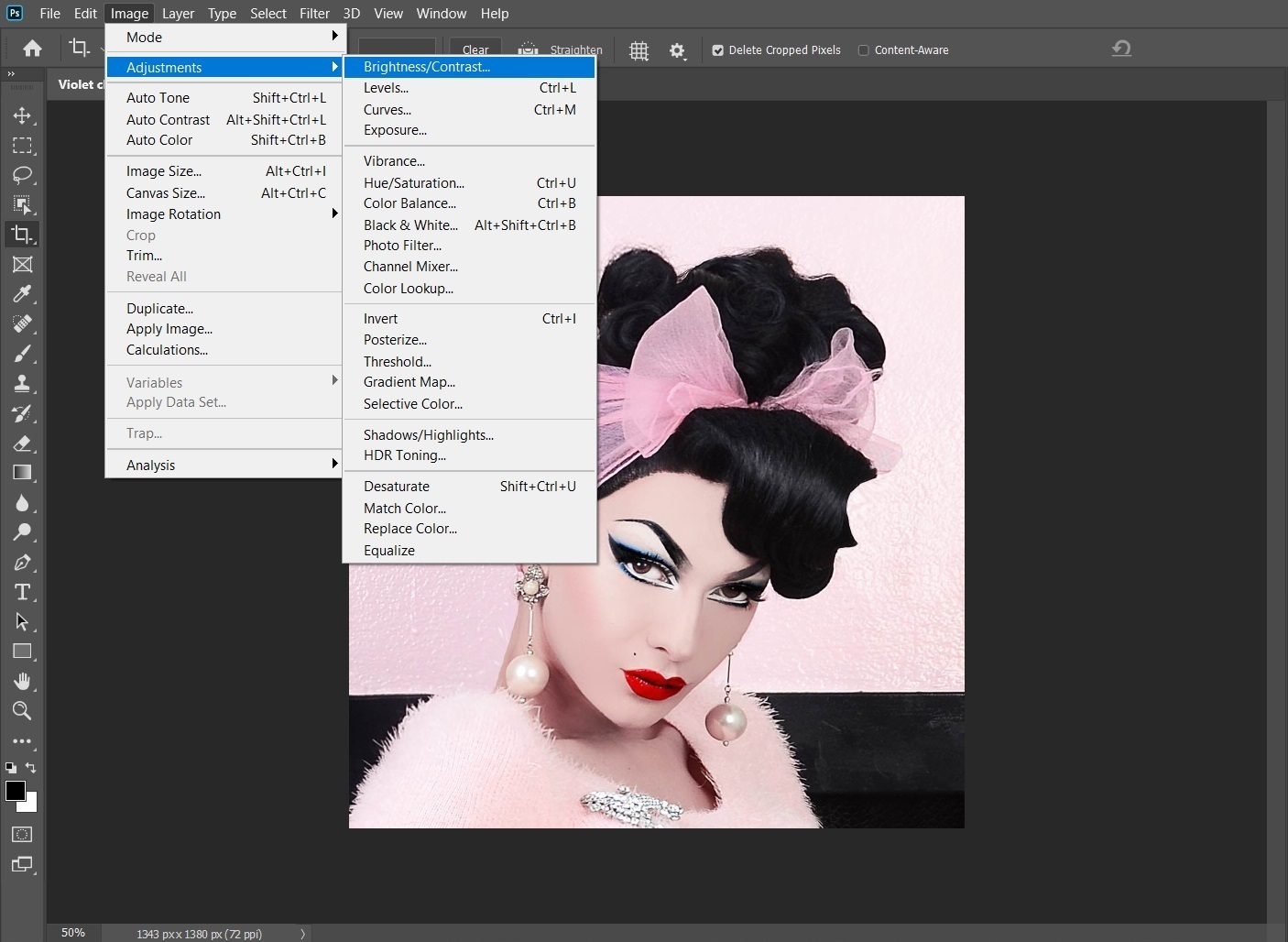Click Auto Tone in Image menu
Screen dimensions: 1288x942
click(x=224, y=97)
